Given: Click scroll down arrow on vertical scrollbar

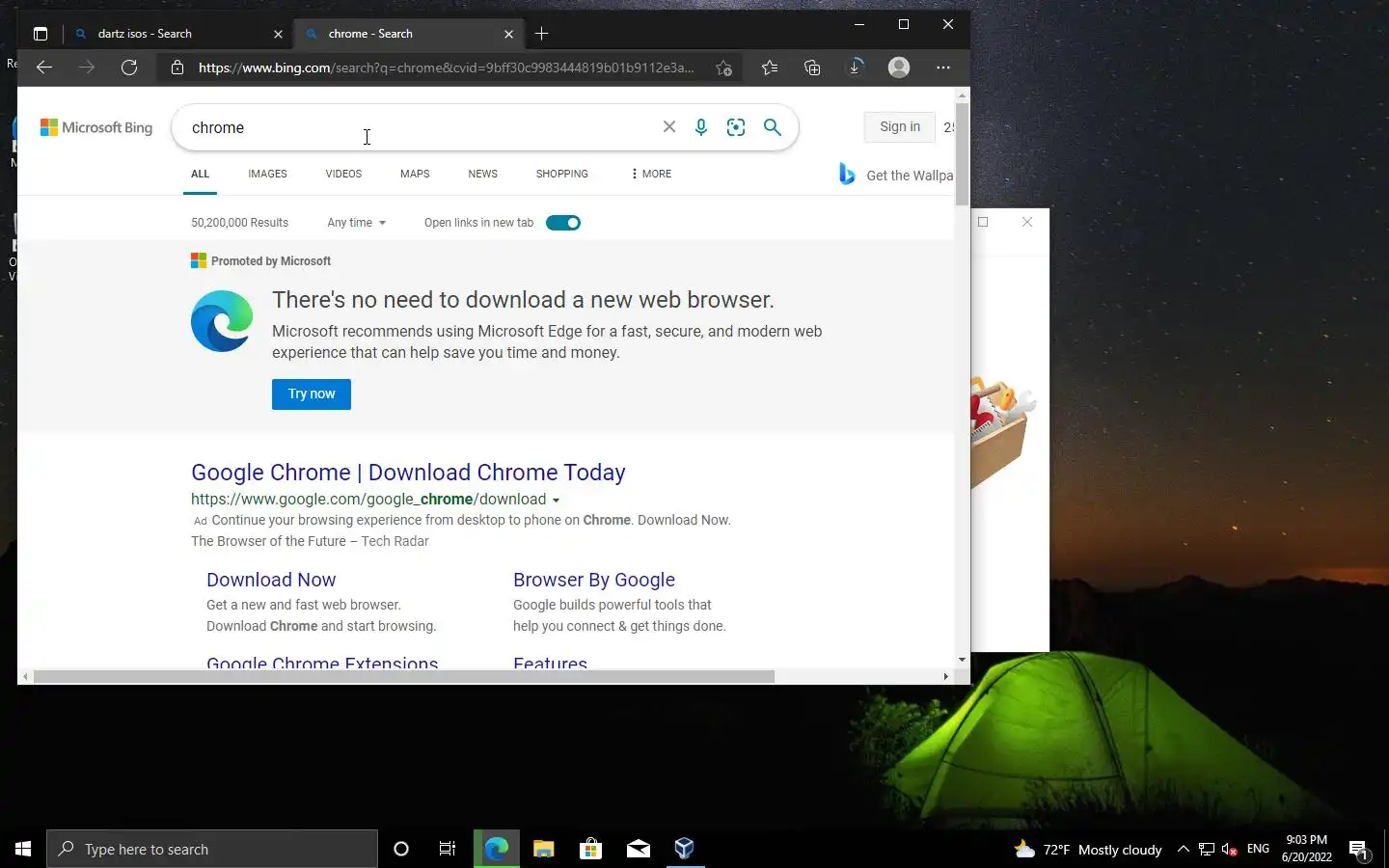Looking at the screenshot, I should tap(962, 660).
